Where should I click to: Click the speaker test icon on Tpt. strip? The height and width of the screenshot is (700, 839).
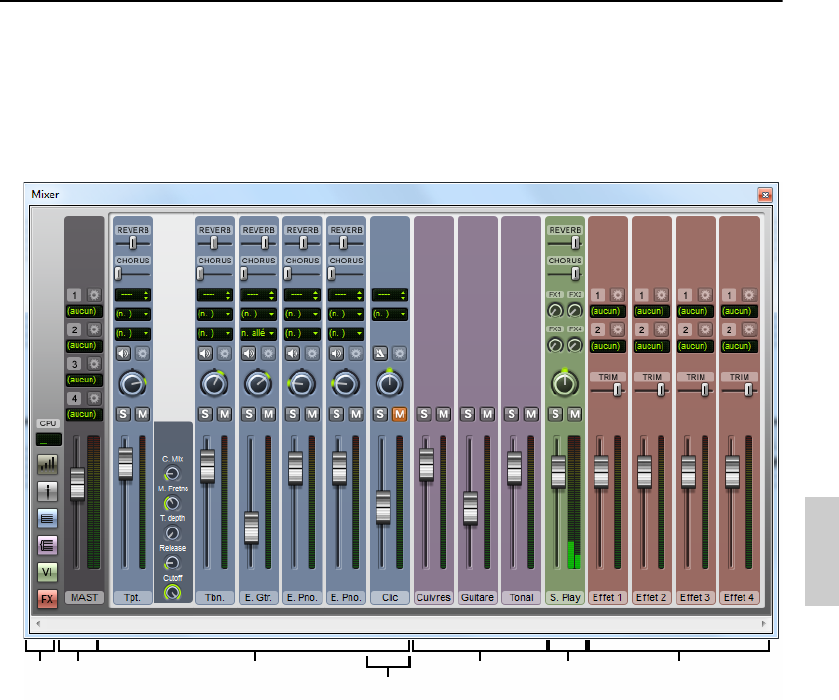(124, 353)
